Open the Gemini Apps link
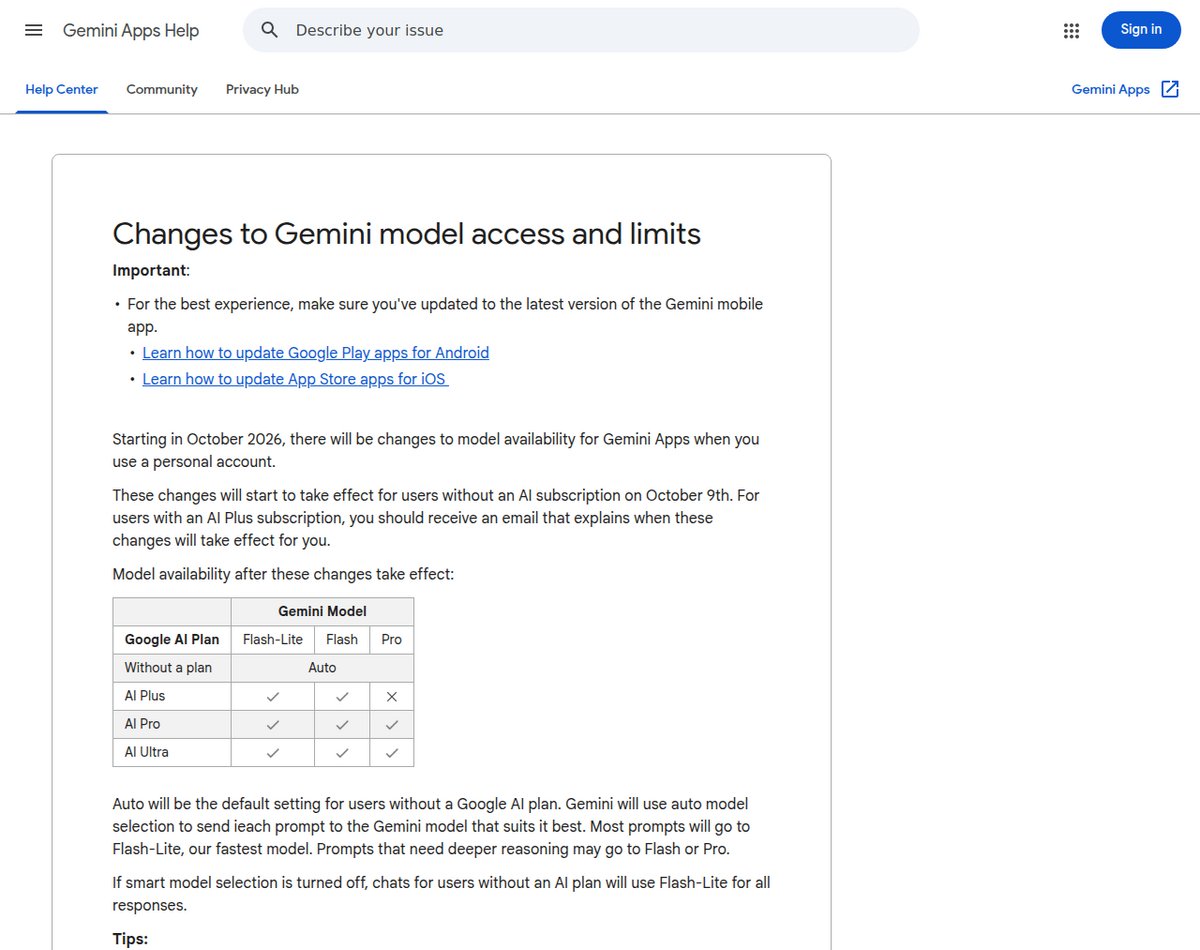Image resolution: width=1200 pixels, height=950 pixels. pyautogui.click(x=1110, y=89)
